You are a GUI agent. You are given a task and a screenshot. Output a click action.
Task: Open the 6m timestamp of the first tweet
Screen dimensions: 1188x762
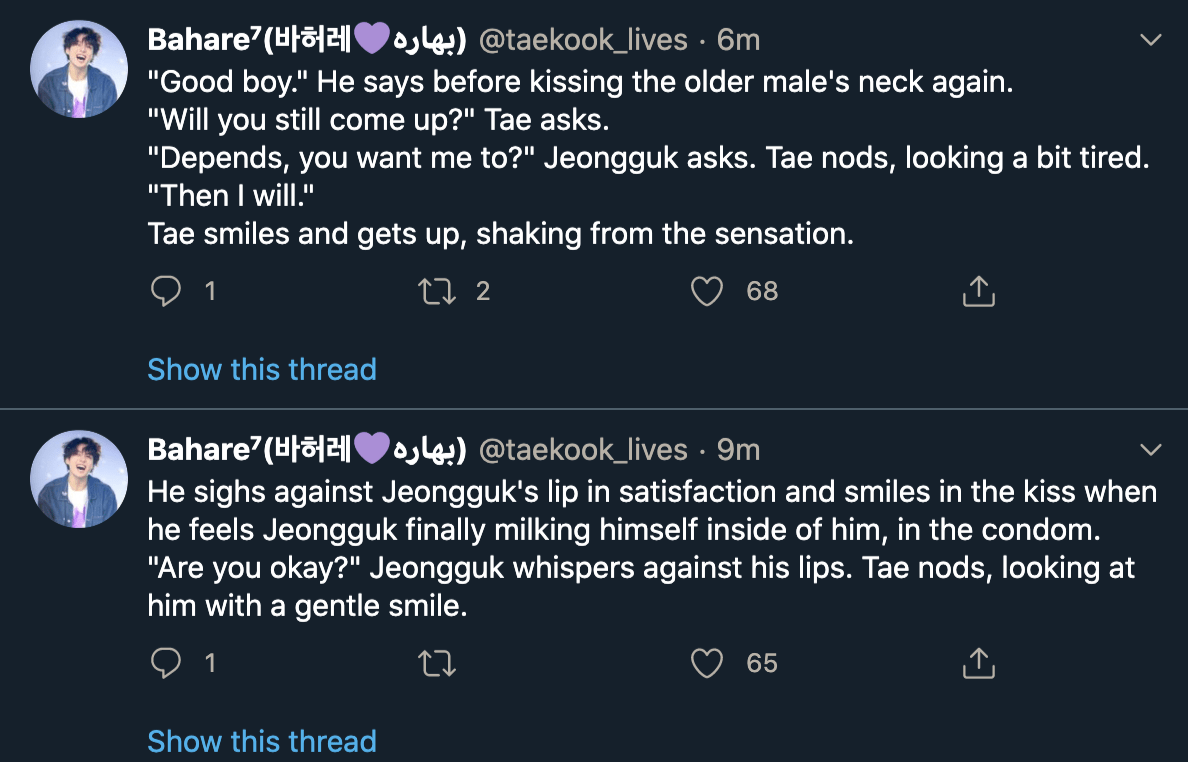pos(739,39)
